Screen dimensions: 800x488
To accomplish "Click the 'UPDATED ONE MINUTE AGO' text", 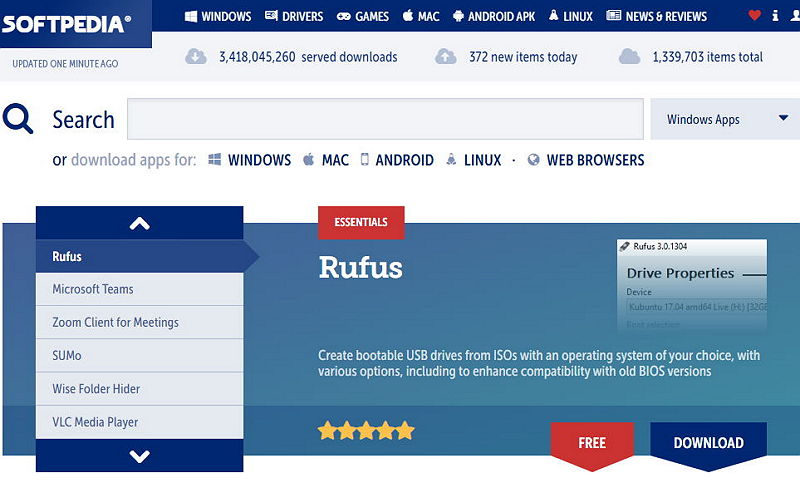I will pos(65,64).
